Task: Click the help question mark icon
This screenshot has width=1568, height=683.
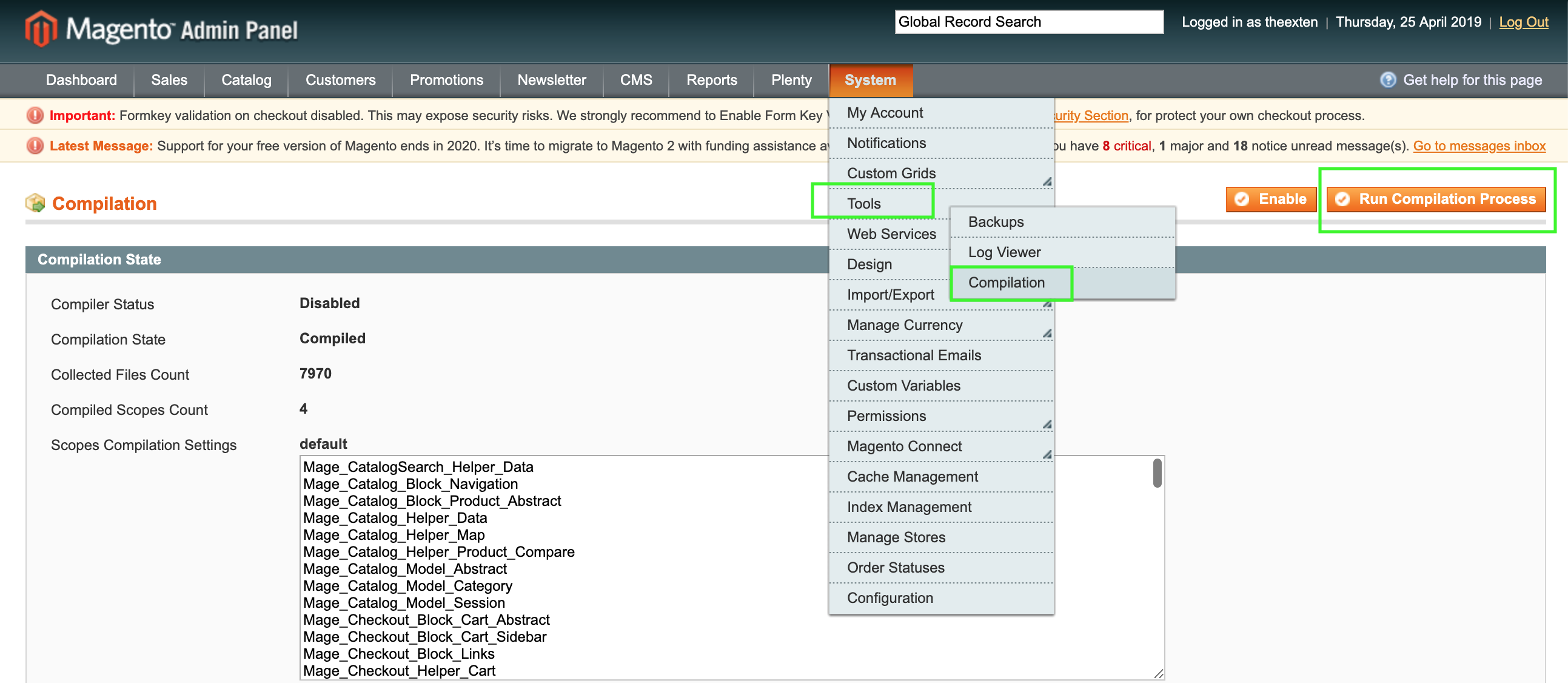Action: 1388,79
